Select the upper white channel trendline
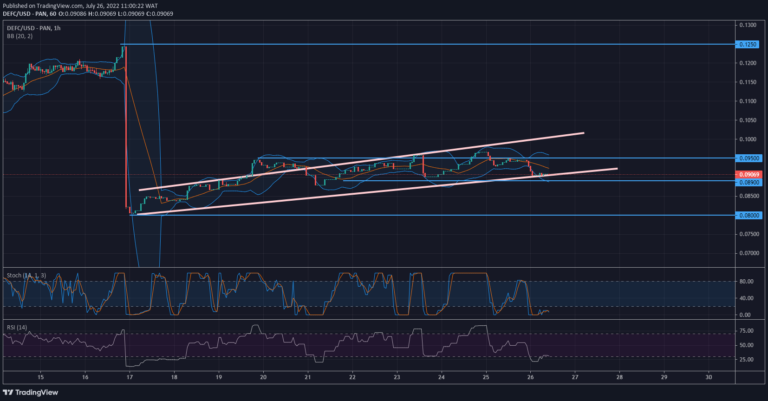The width and height of the screenshot is (768, 401). tap(361, 161)
